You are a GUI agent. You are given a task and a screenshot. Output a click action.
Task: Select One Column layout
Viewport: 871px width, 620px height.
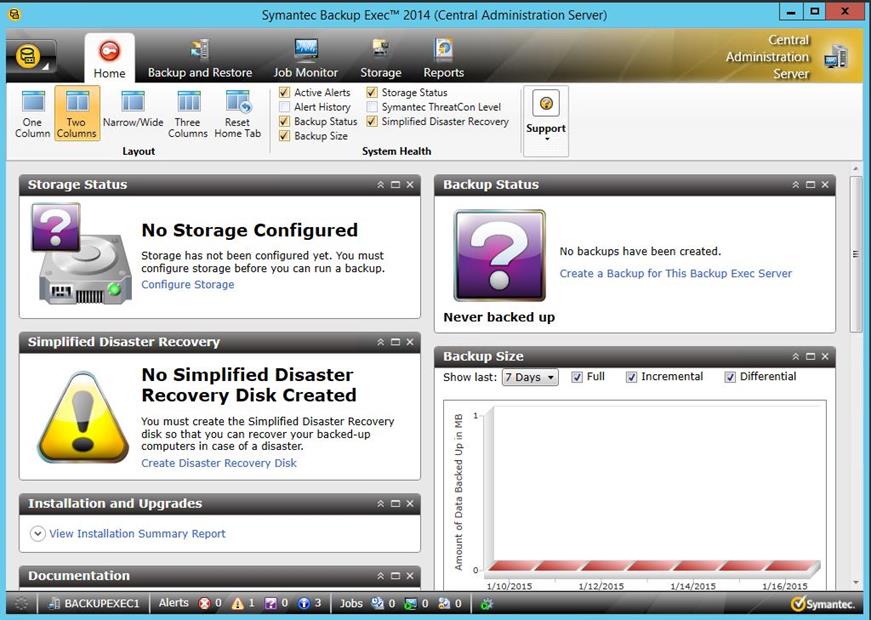33,113
